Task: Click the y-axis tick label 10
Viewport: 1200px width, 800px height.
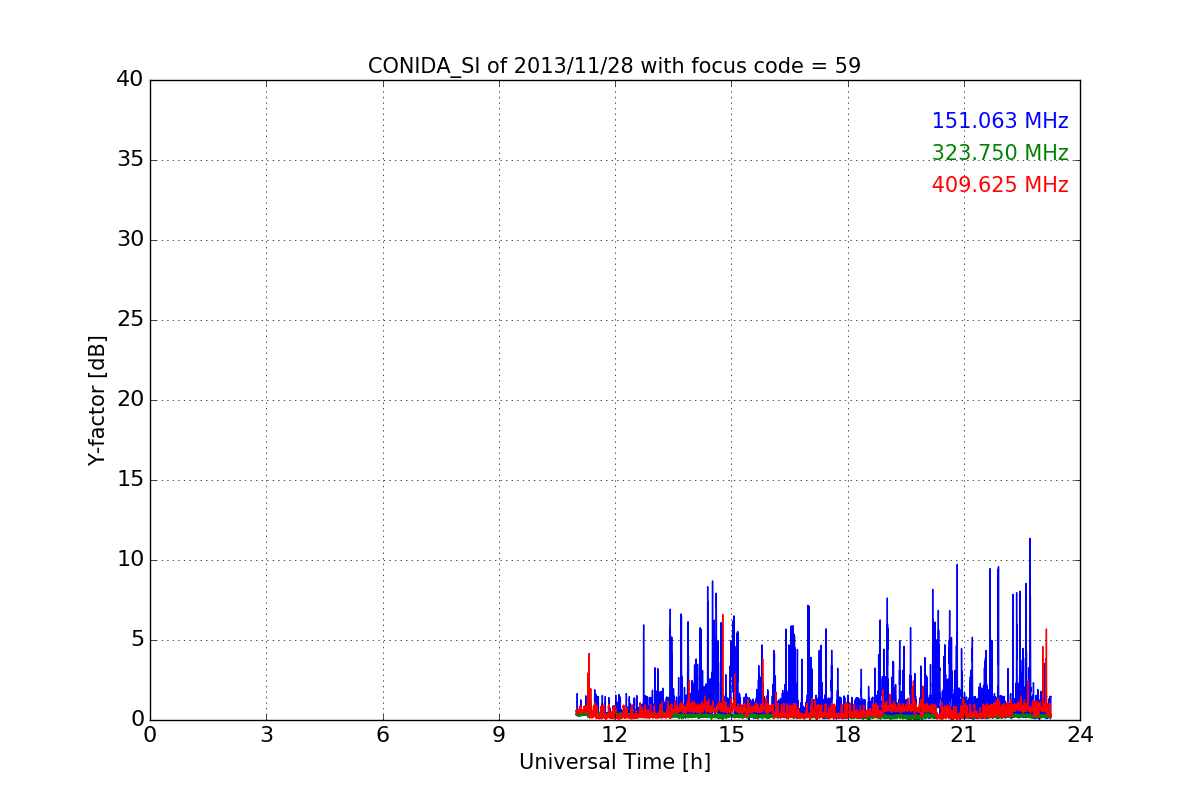Action: (130, 560)
